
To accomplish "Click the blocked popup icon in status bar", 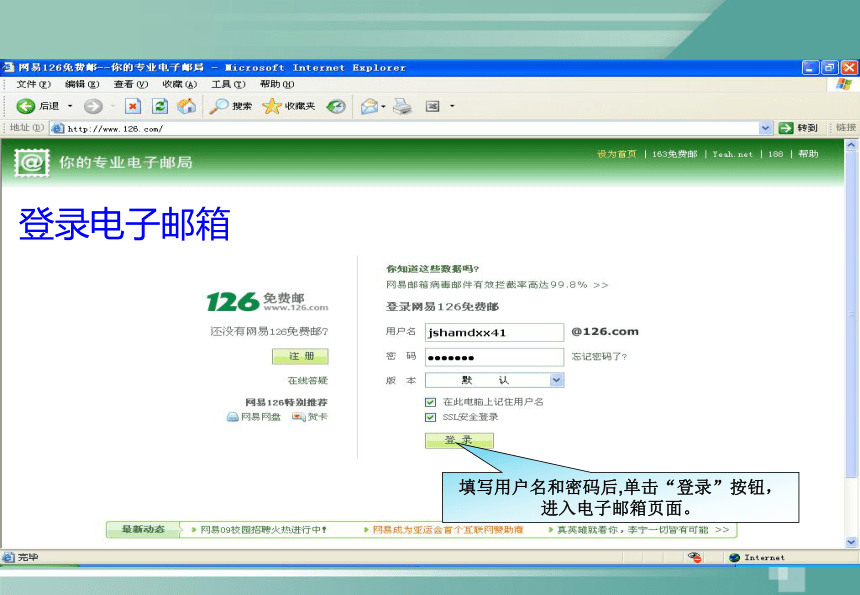I will coord(694,557).
